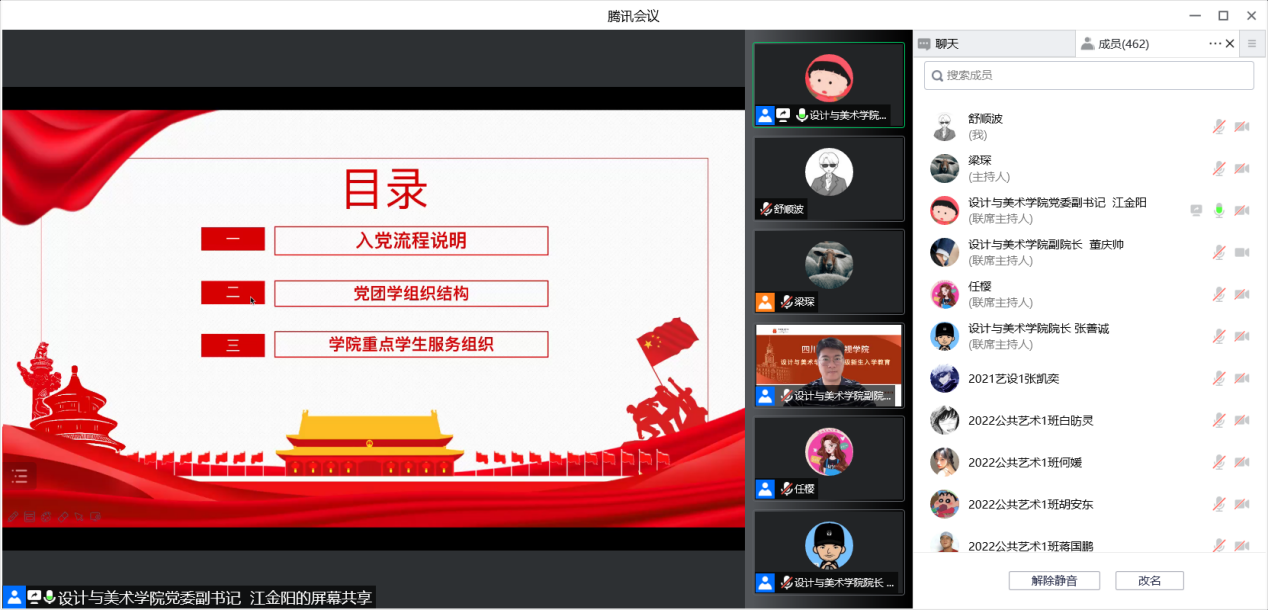Image resolution: width=1268 pixels, height=610 pixels.
Task: Close the 成员 members panel tab
Action: pos(1230,44)
